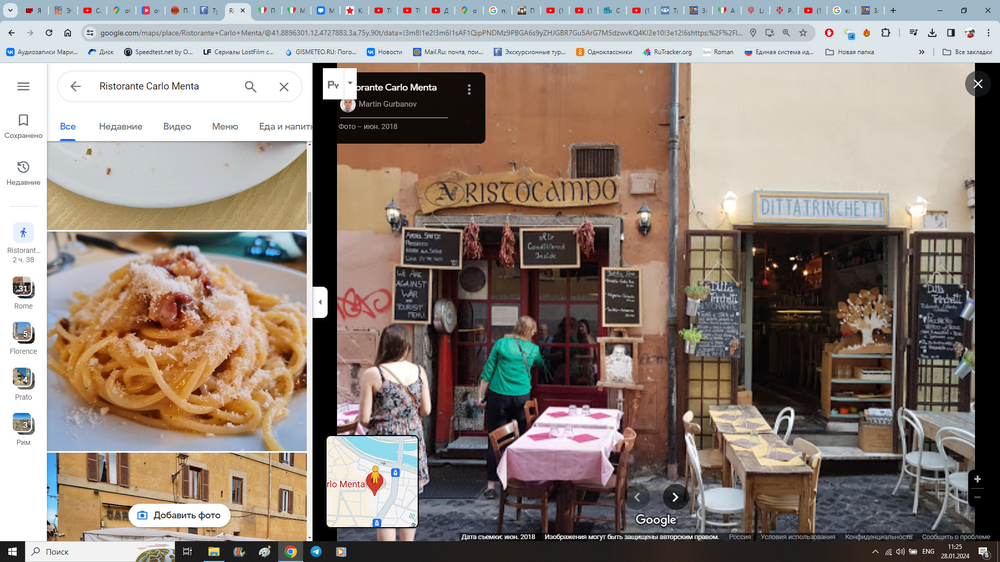Select the Все photos tab

point(68,126)
